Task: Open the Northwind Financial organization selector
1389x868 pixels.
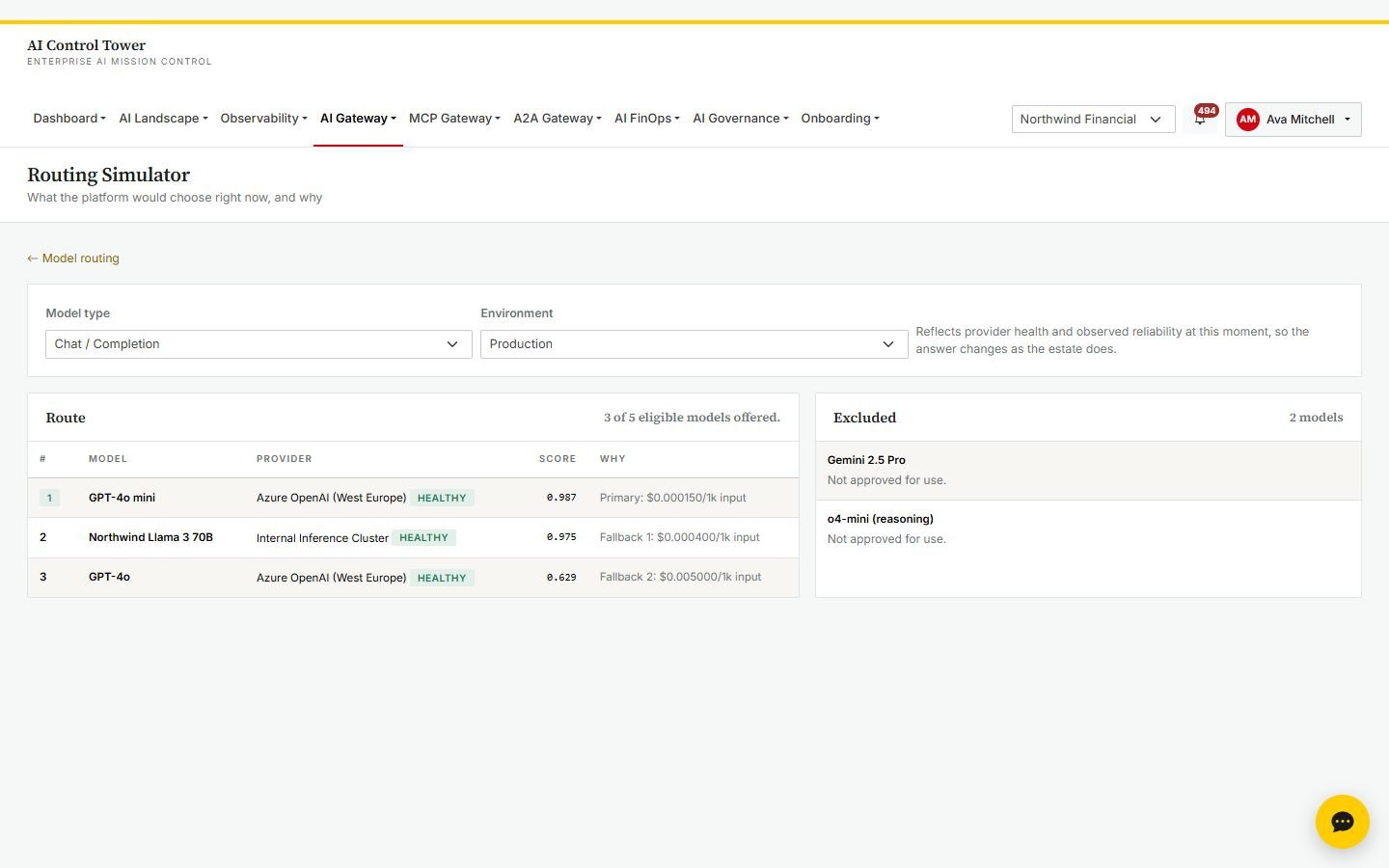Action: 1093,120
